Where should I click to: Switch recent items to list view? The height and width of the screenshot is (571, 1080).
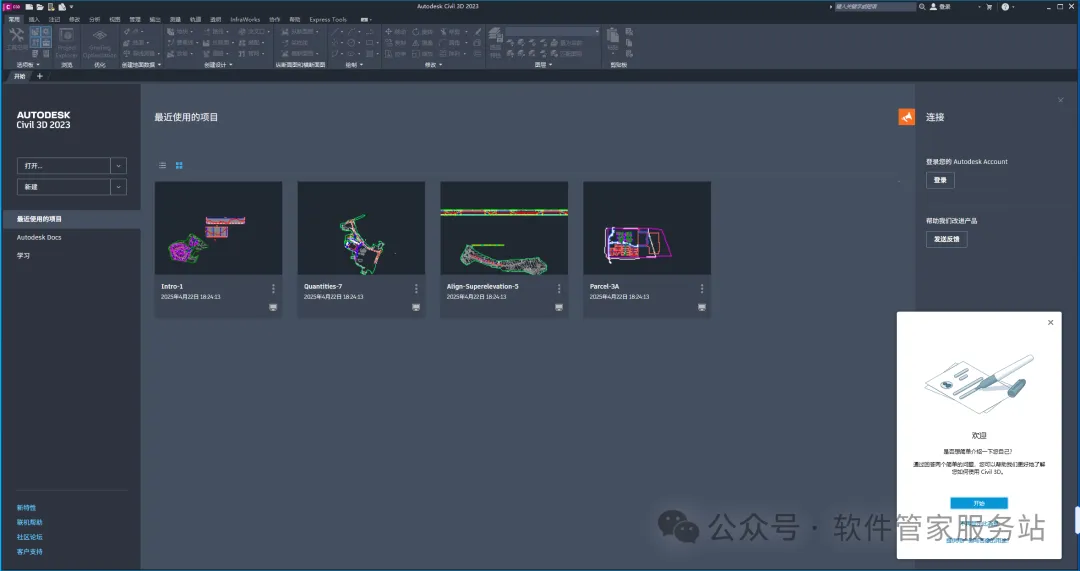(163, 165)
